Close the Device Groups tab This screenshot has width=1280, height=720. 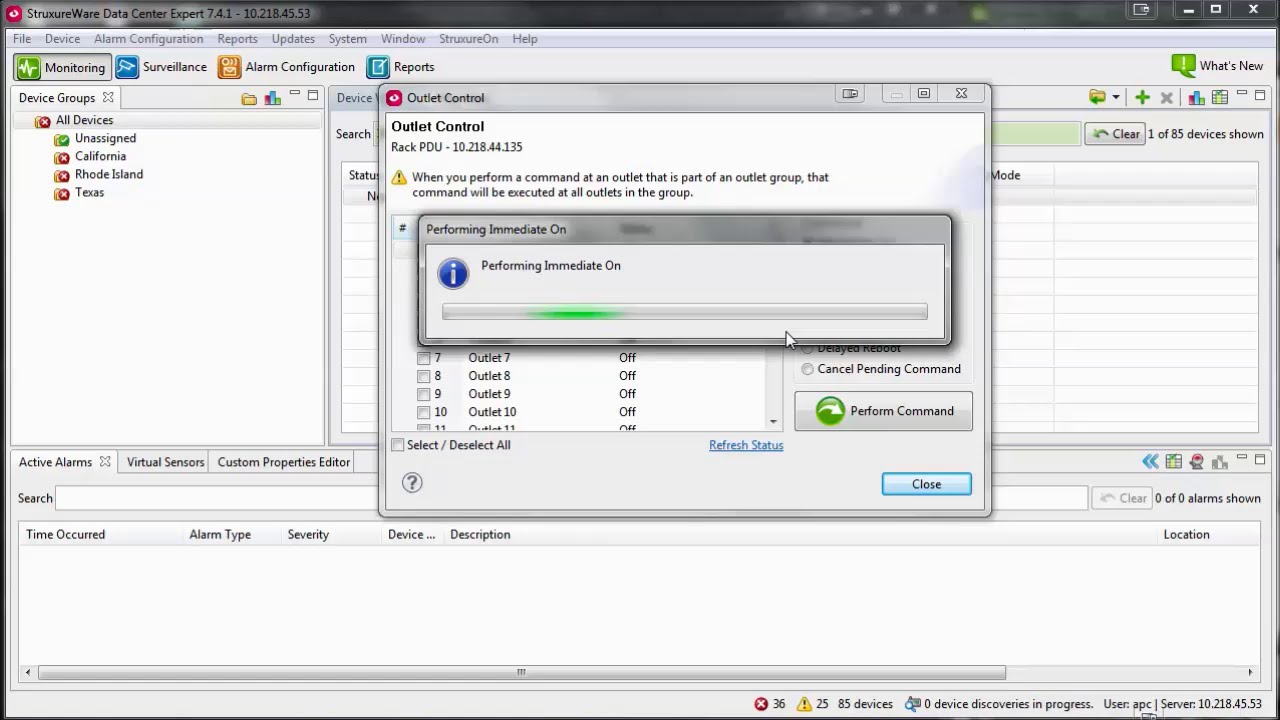tap(107, 97)
